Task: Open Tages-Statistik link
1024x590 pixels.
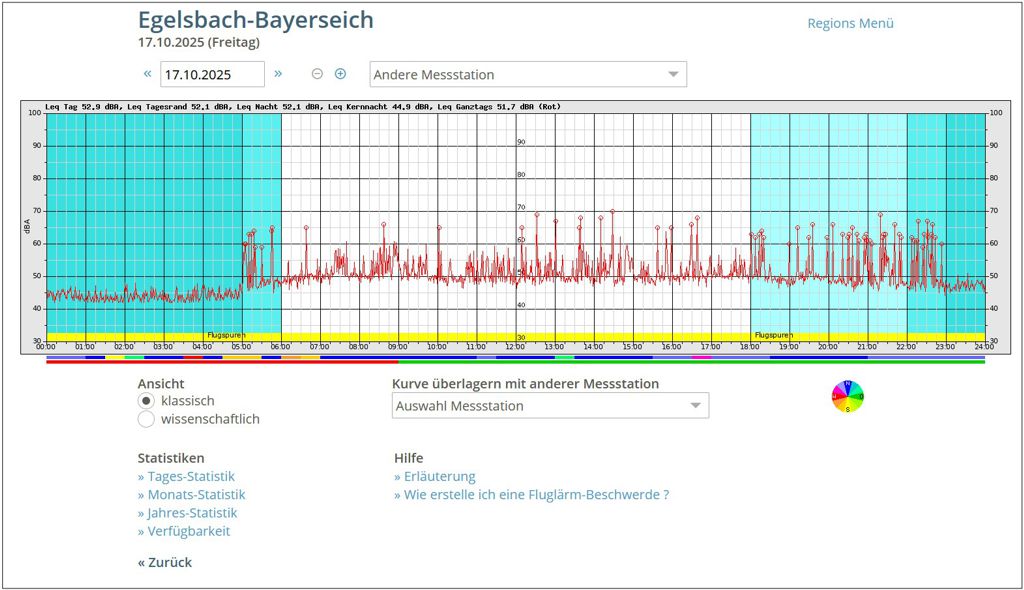Action: coord(186,477)
